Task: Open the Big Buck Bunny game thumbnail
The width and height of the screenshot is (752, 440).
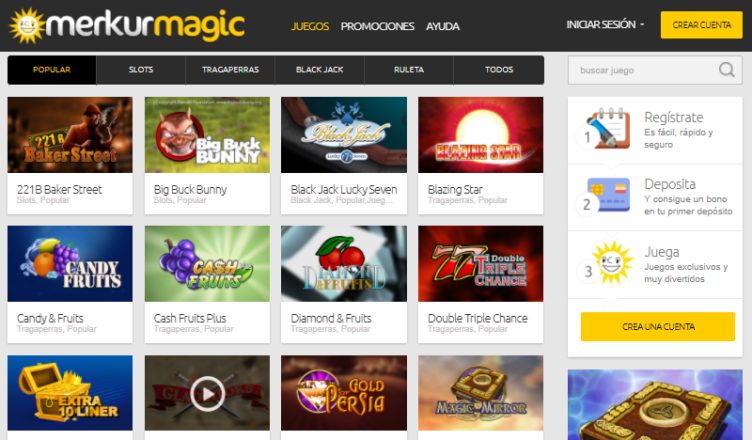Action: click(x=207, y=135)
